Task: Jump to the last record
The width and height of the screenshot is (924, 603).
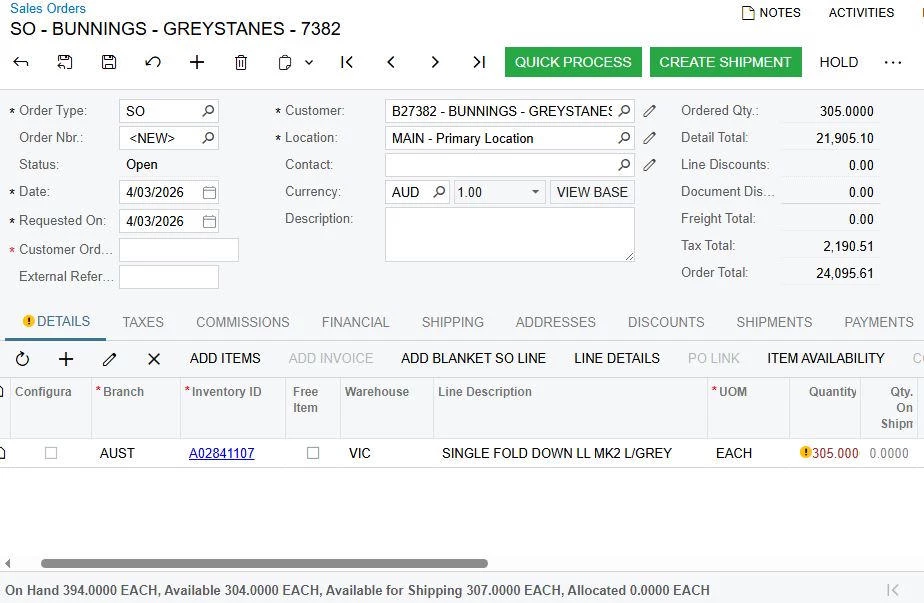Action: tap(479, 62)
